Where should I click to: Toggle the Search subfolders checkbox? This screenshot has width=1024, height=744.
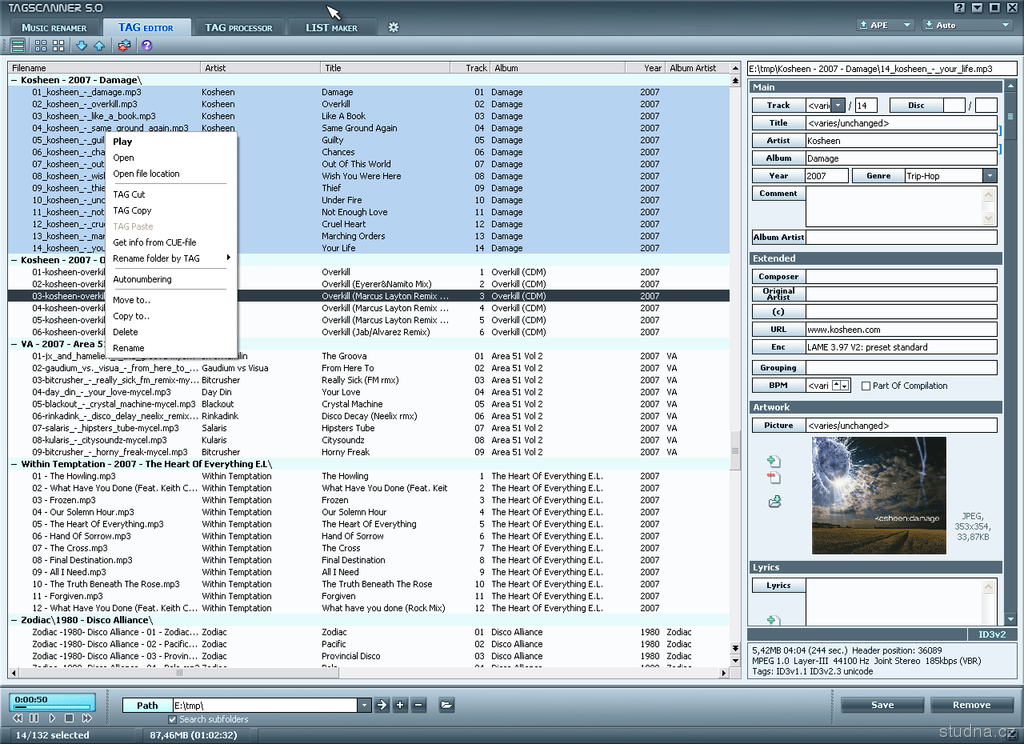pos(172,719)
